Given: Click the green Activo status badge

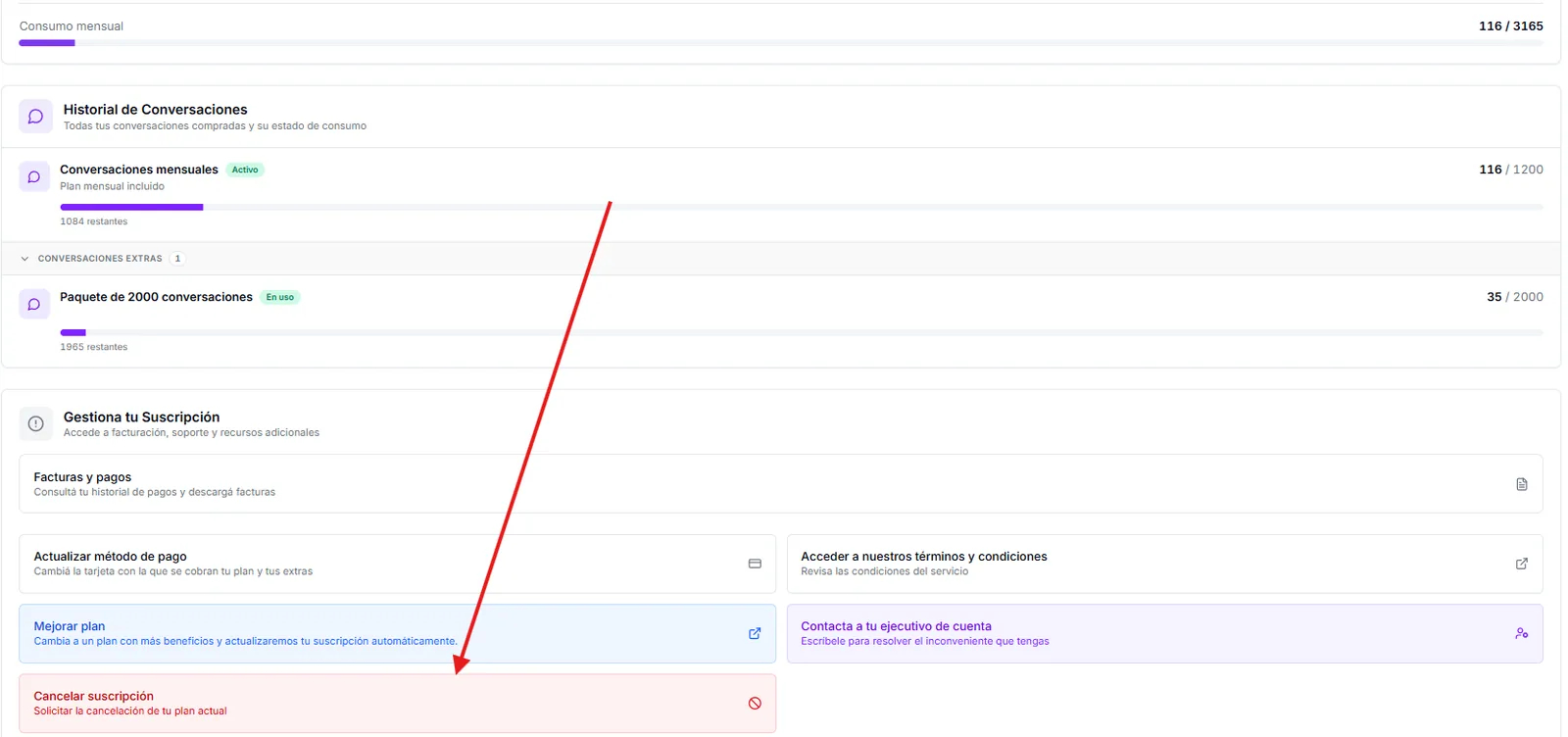Looking at the screenshot, I should click(245, 170).
